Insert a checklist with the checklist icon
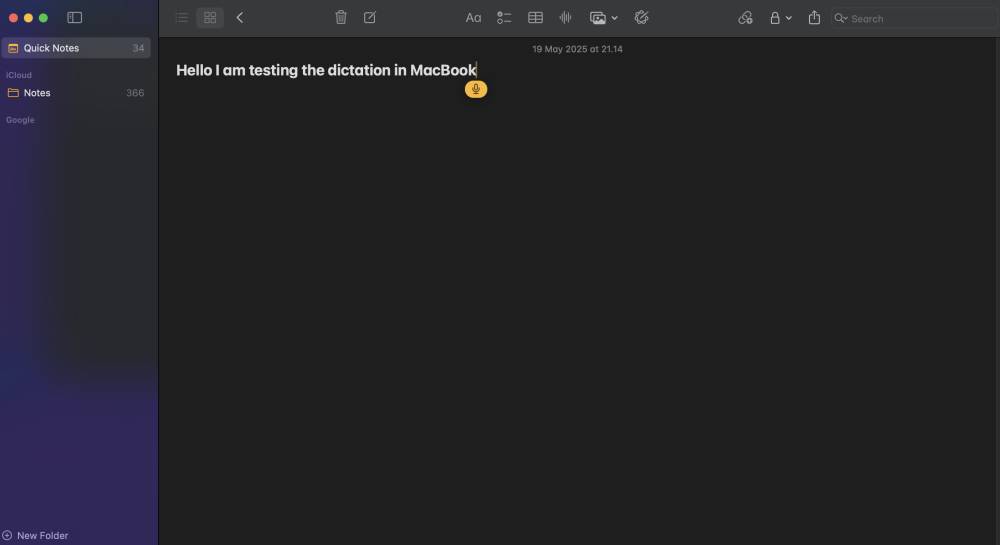The height and width of the screenshot is (545, 1000). point(504,18)
